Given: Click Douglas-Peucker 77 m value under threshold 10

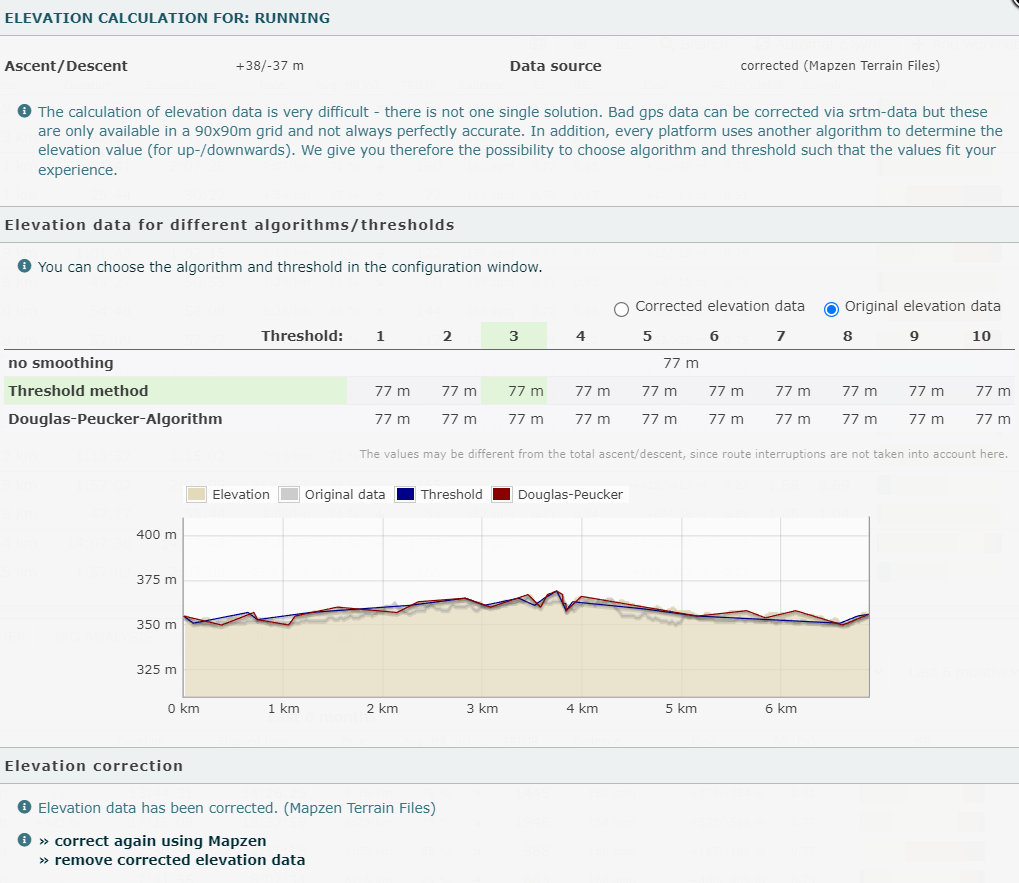Looking at the screenshot, I should [x=993, y=419].
